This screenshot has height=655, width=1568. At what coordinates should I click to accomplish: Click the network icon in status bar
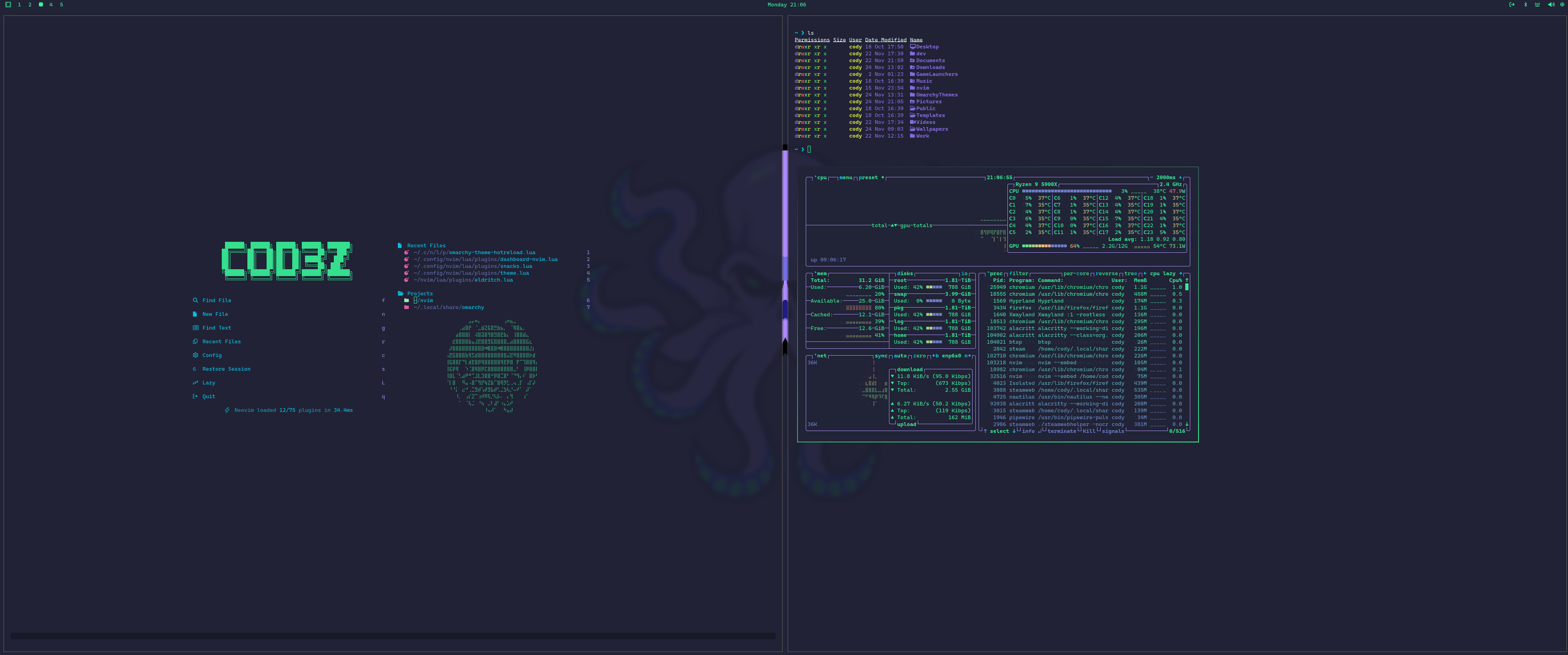pos(1537,5)
